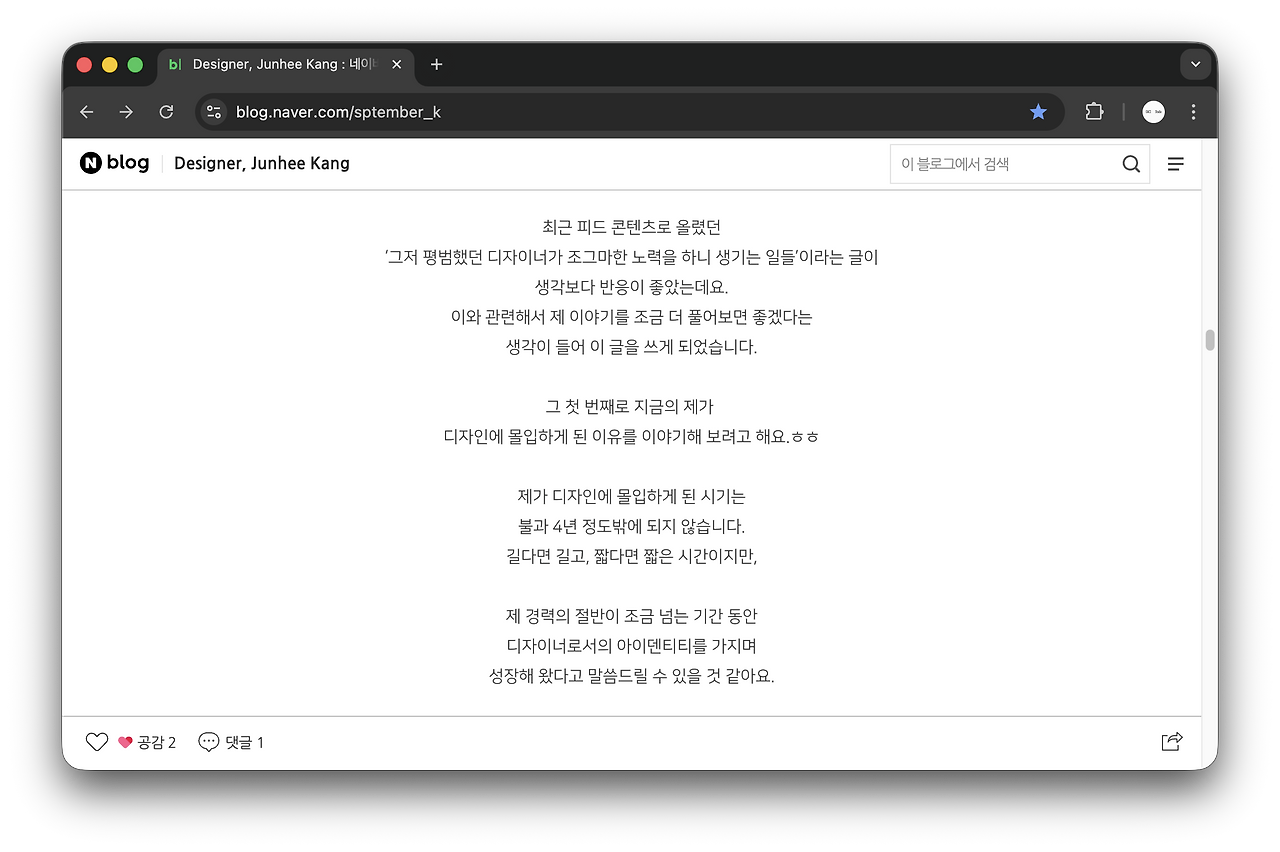Screen dimensions: 1280x852
Task: Open the tab search chevron dropdown
Action: (x=1195, y=63)
